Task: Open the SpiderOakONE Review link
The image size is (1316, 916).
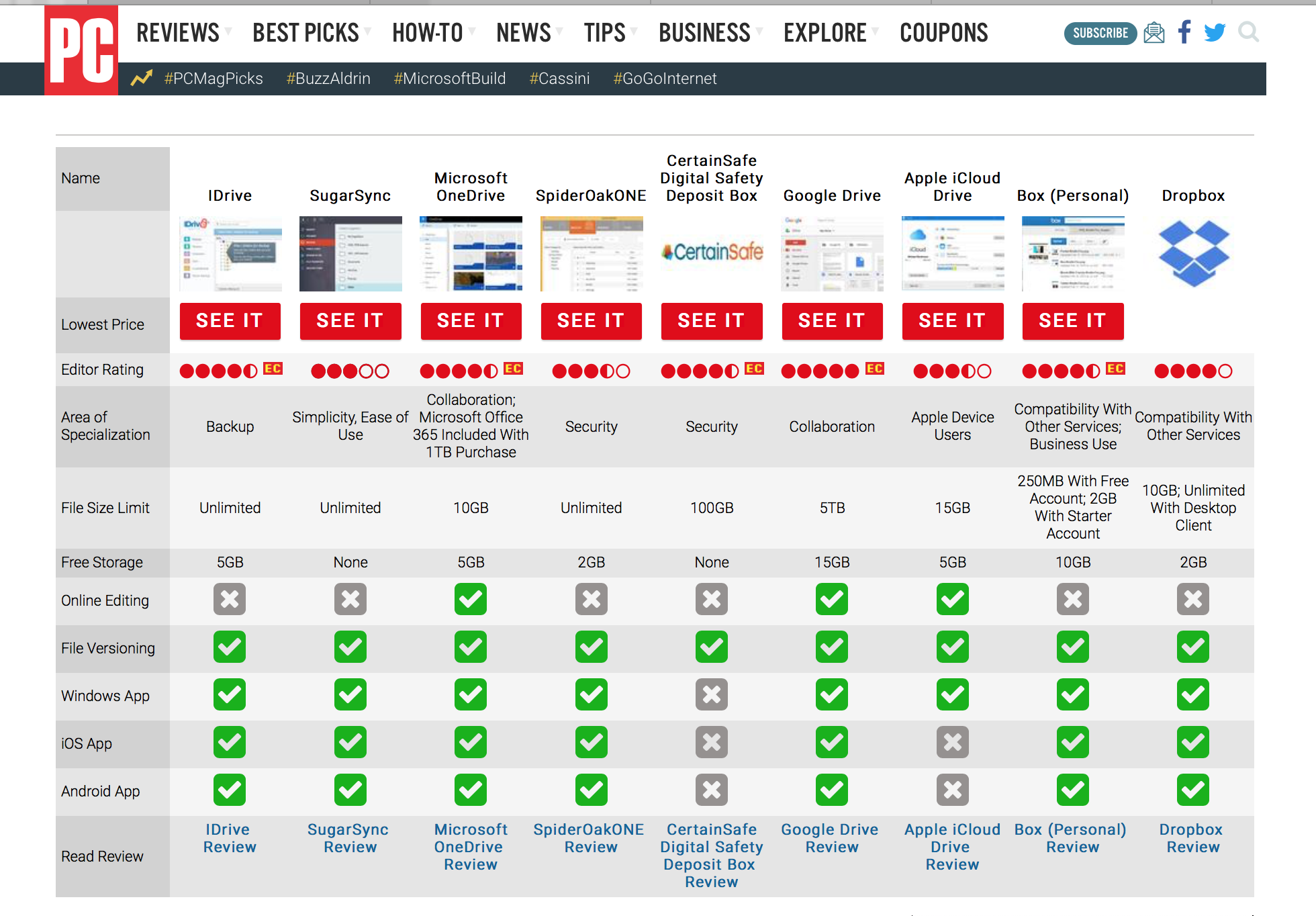Action: pos(590,838)
